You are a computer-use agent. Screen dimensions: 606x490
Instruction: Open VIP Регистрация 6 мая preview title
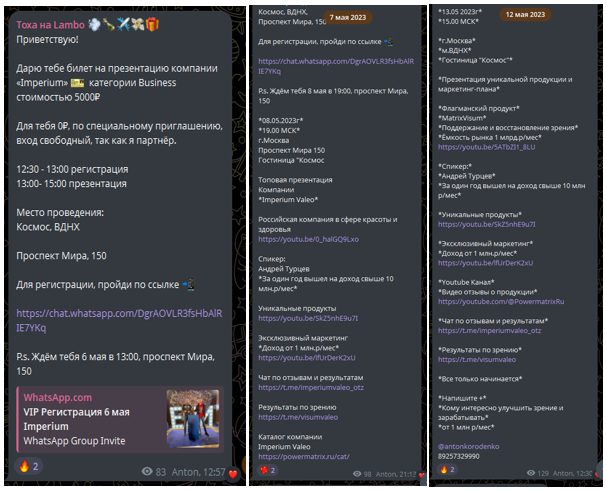77,412
